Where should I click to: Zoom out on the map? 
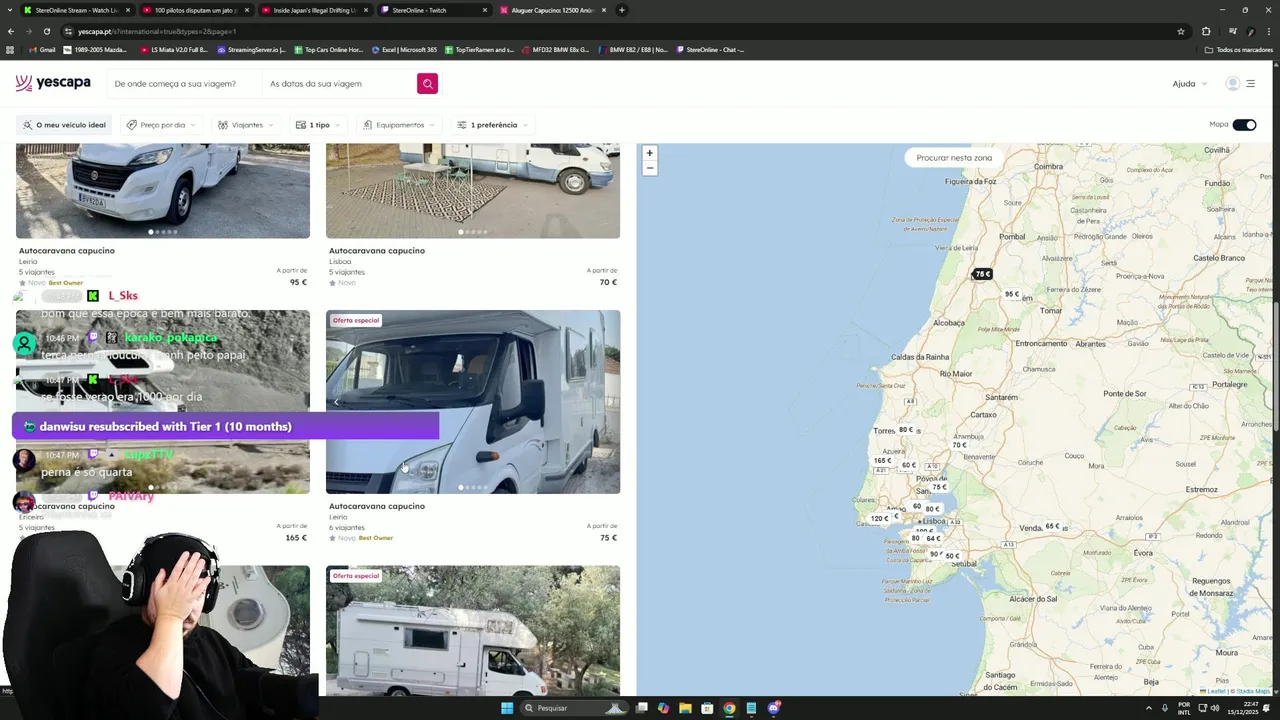[x=649, y=168]
